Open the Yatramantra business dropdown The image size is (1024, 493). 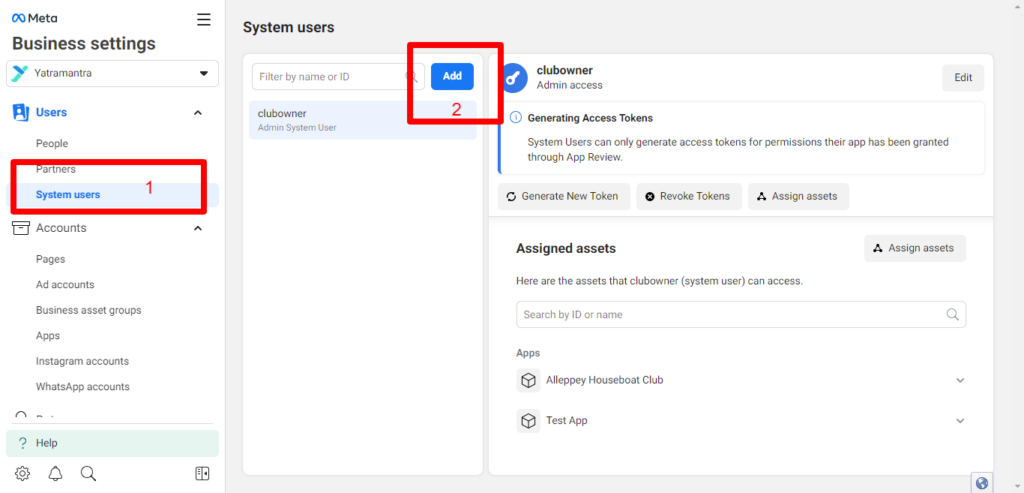tap(112, 73)
